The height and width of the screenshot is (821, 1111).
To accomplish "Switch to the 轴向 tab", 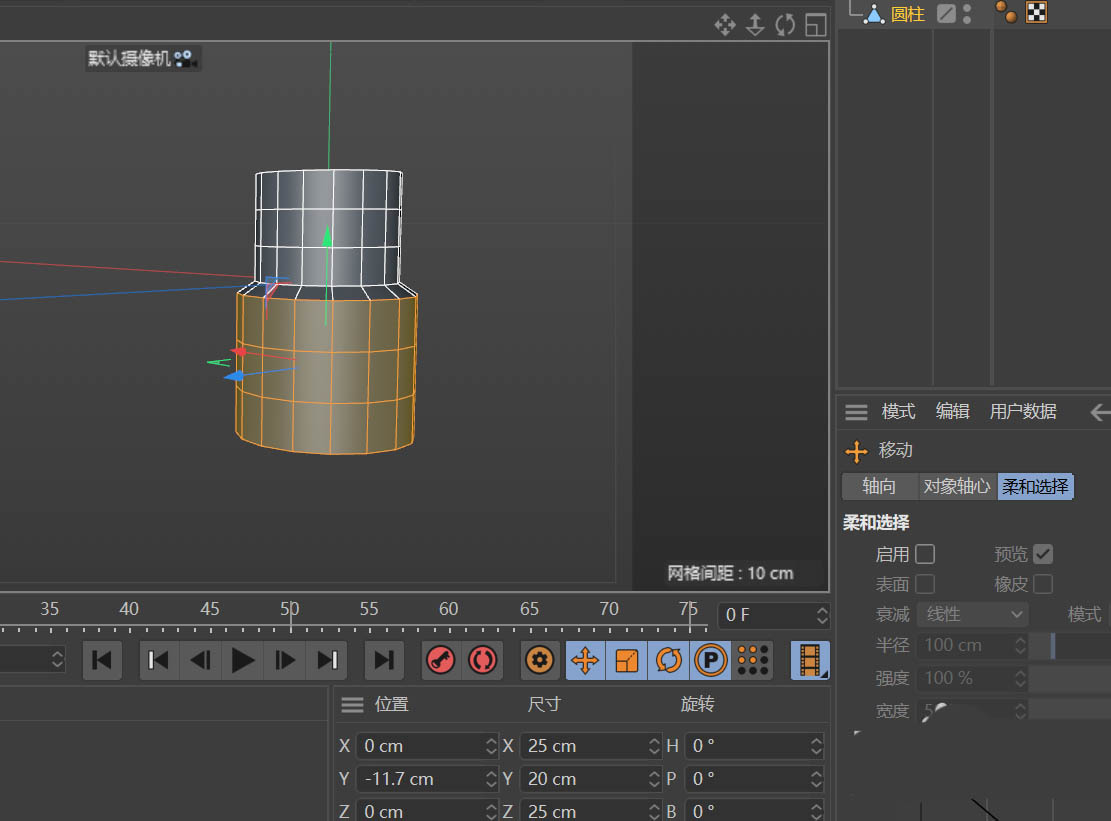I will point(879,487).
